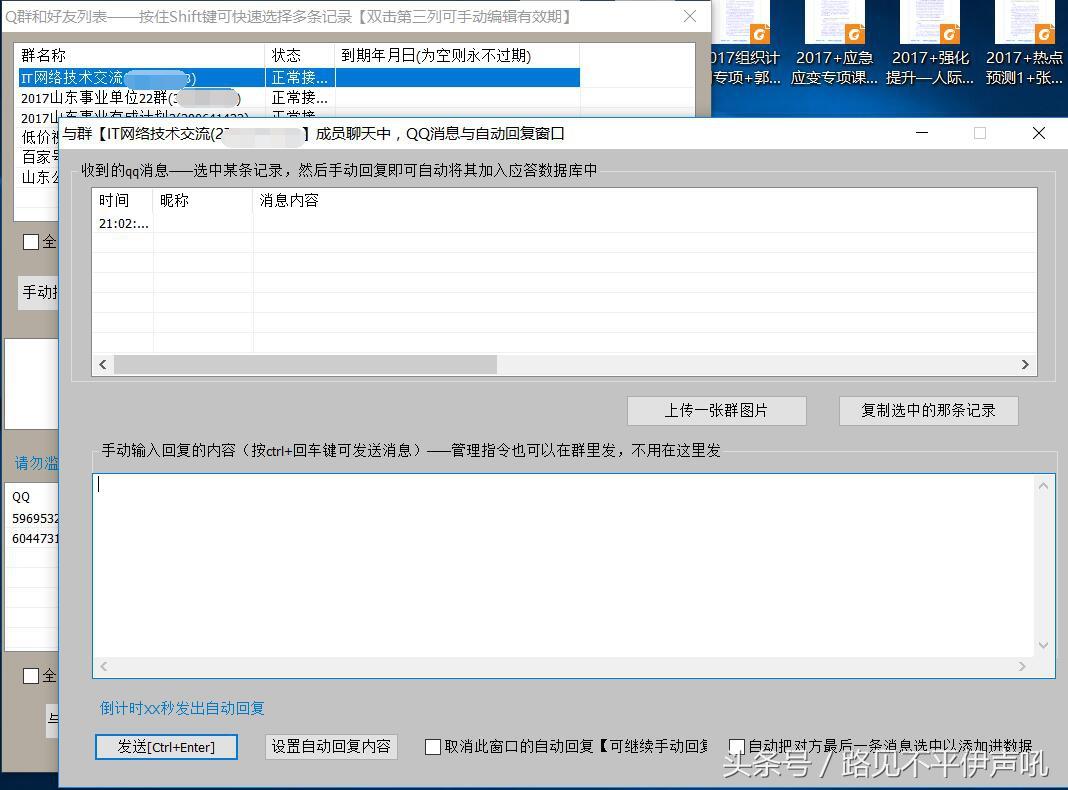Click reply box scroll up arrow
Viewport: 1068px width, 790px height.
point(1043,486)
